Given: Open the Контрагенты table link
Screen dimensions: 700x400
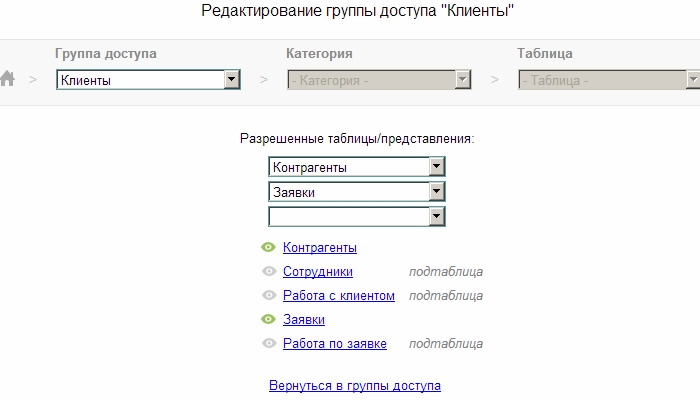Looking at the screenshot, I should click(x=320, y=247).
